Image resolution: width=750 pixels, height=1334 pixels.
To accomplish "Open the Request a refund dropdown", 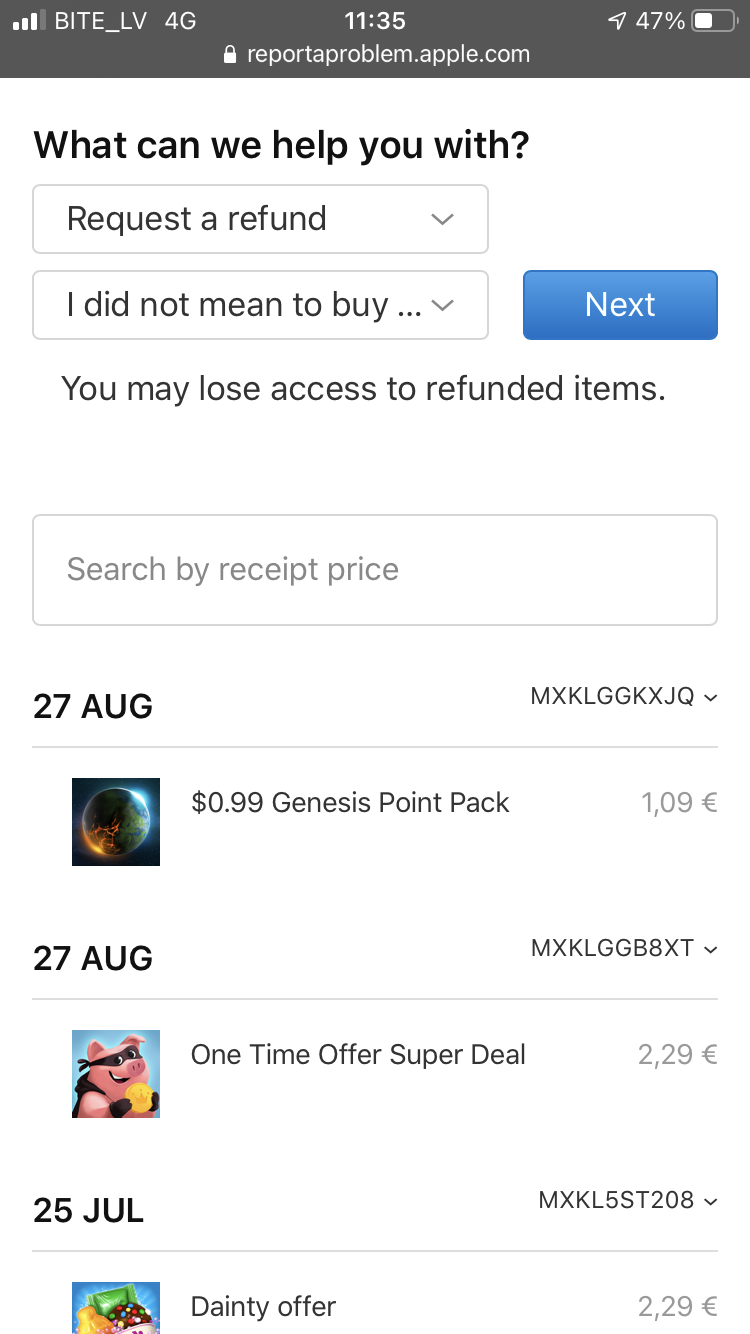I will click(260, 219).
